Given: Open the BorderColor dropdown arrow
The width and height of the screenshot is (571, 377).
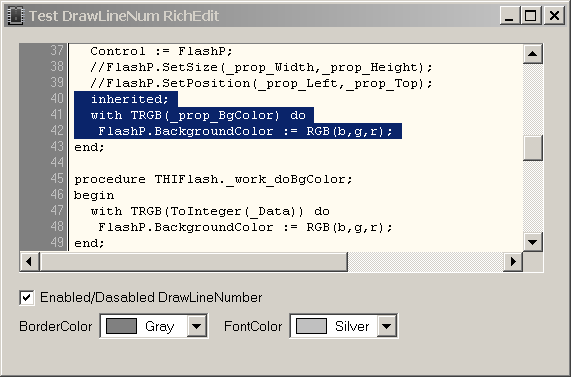Looking at the screenshot, I should 197,326.
